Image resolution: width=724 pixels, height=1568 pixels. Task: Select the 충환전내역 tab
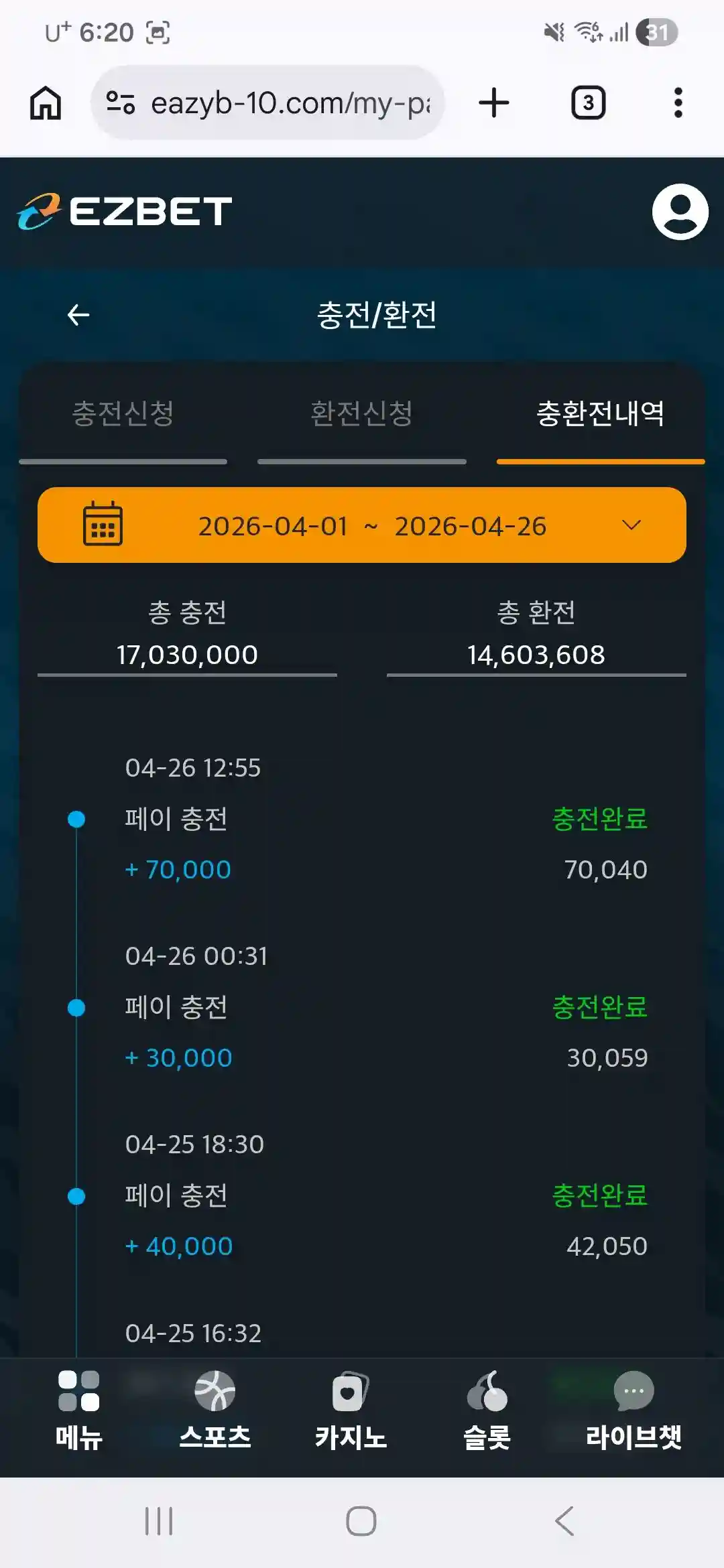[601, 414]
